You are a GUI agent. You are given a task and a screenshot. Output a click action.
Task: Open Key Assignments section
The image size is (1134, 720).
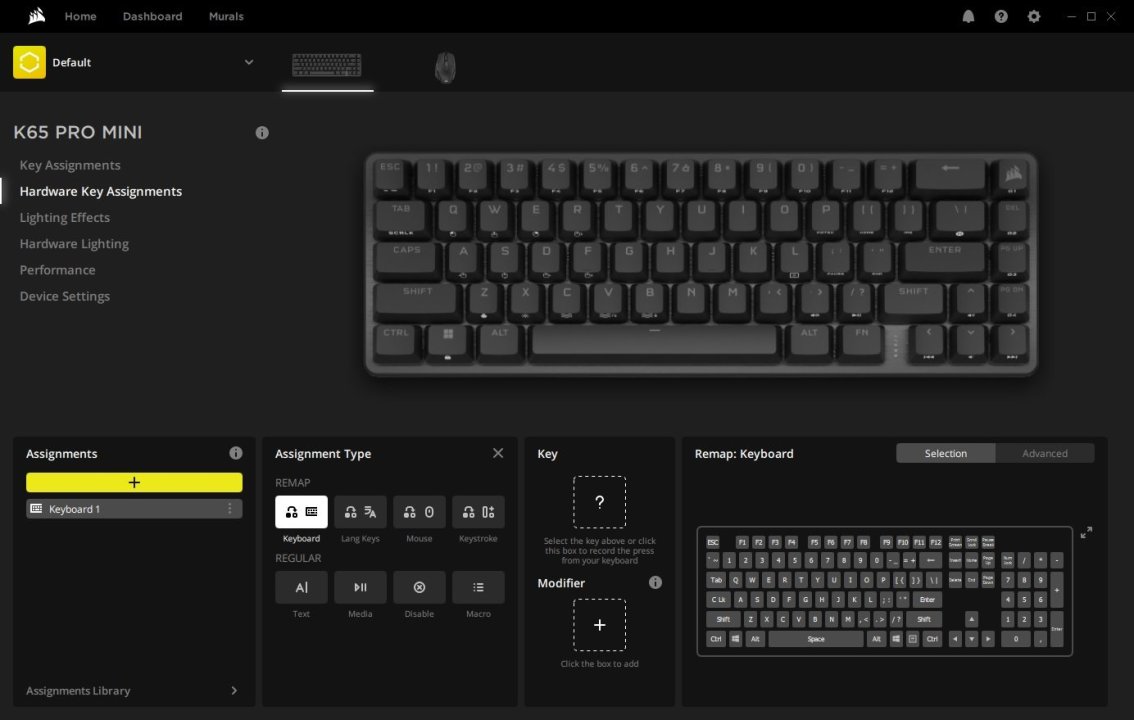coord(70,165)
